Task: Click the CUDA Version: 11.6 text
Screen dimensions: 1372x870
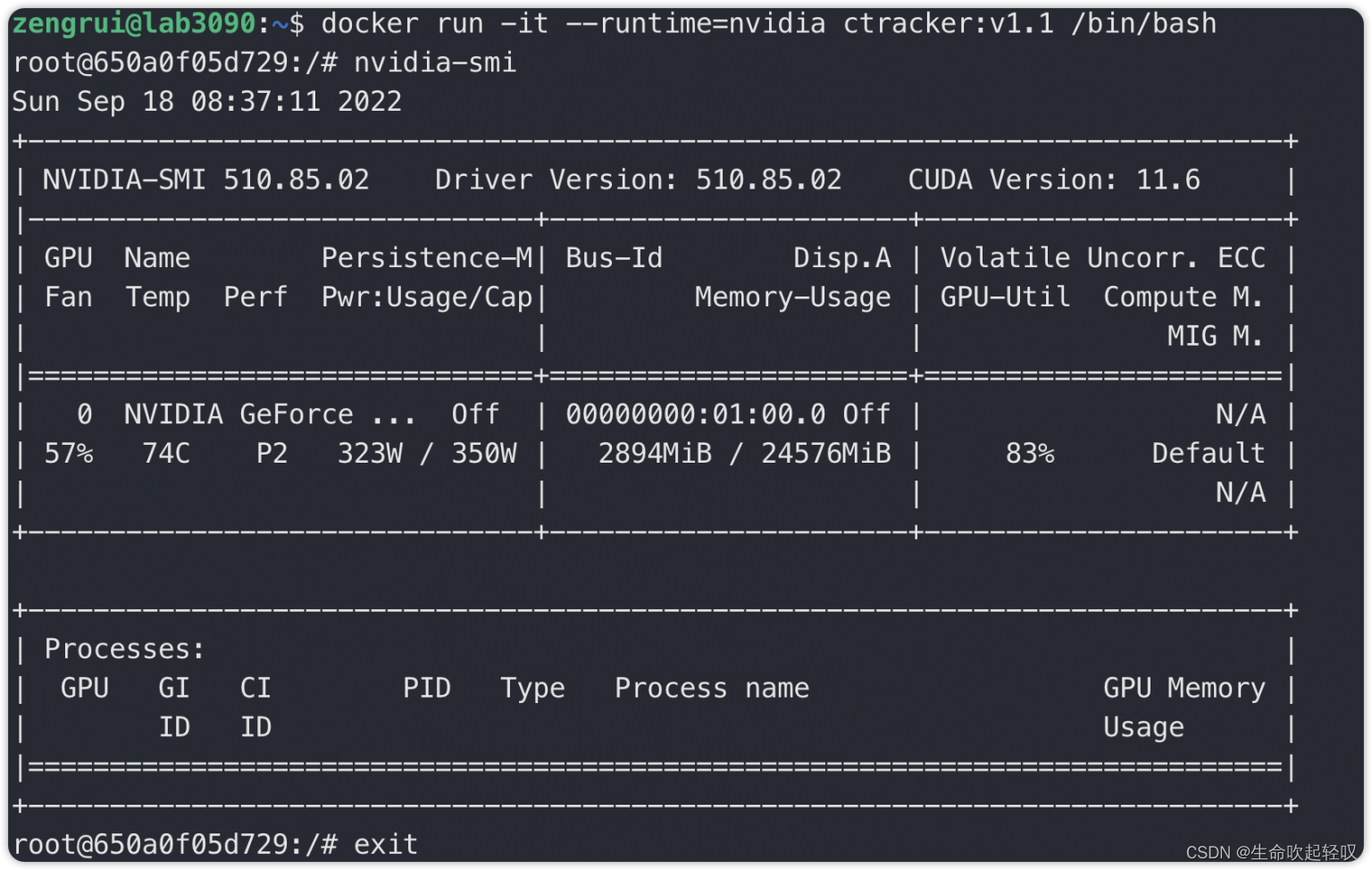Action: pyautogui.click(x=1054, y=180)
